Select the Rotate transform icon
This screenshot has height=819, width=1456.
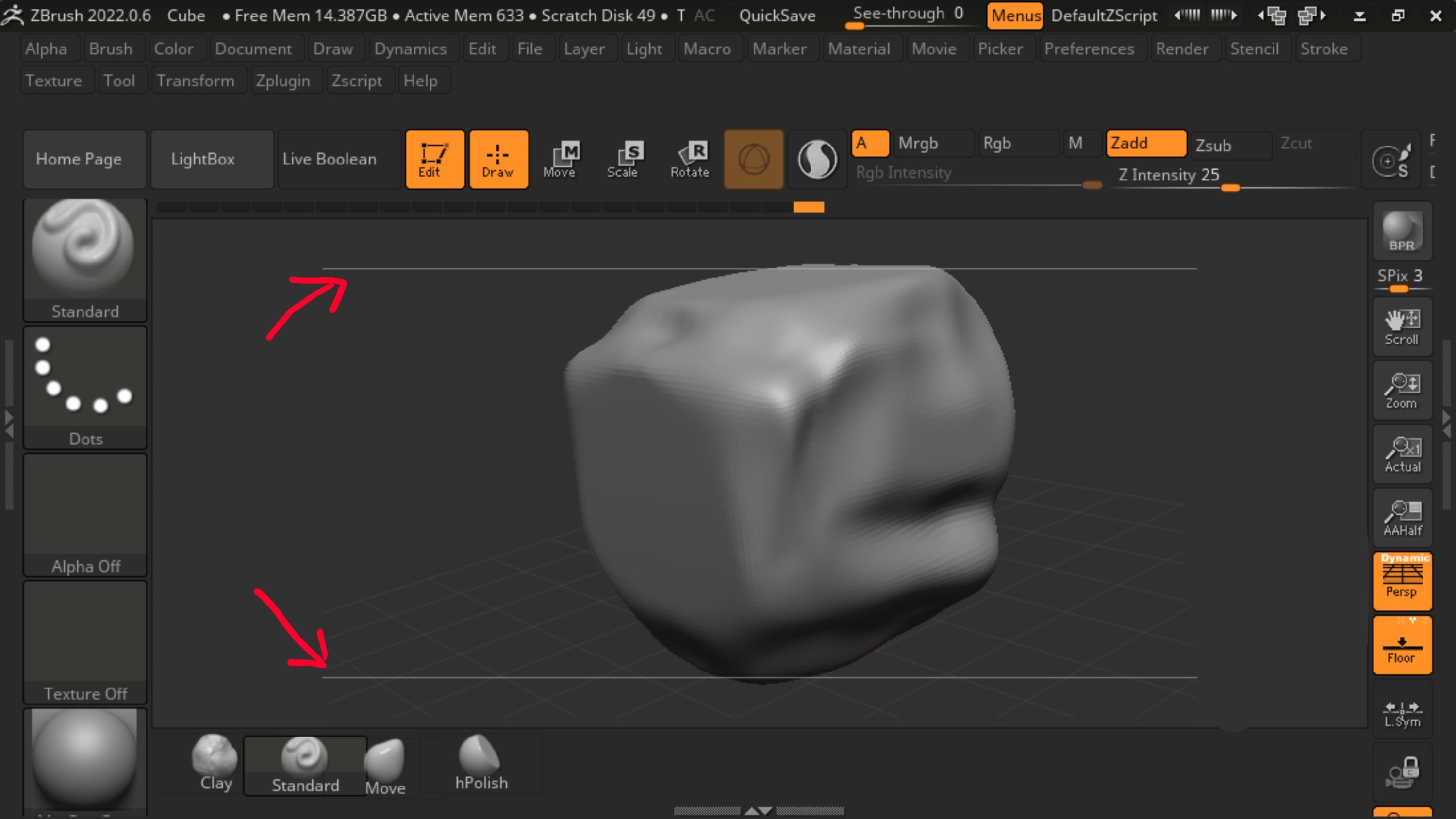(x=690, y=159)
